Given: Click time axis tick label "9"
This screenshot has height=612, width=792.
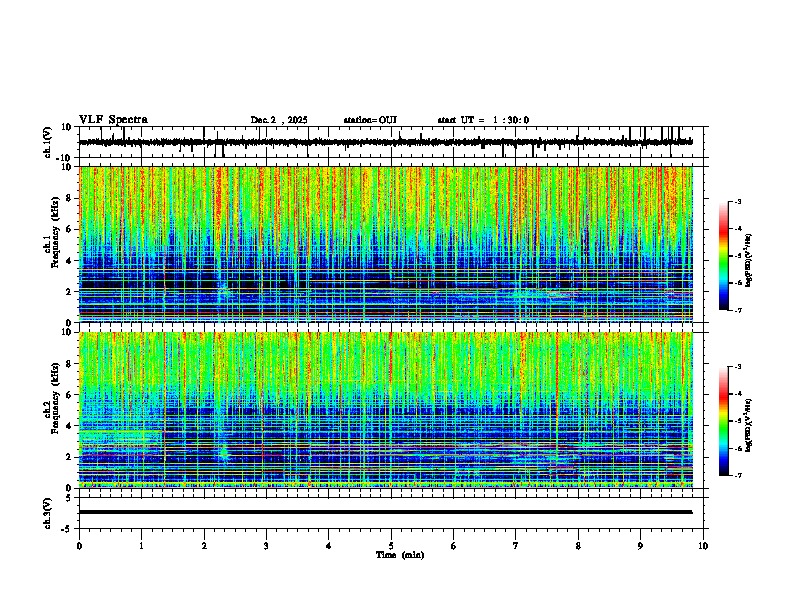Looking at the screenshot, I should tap(640, 546).
